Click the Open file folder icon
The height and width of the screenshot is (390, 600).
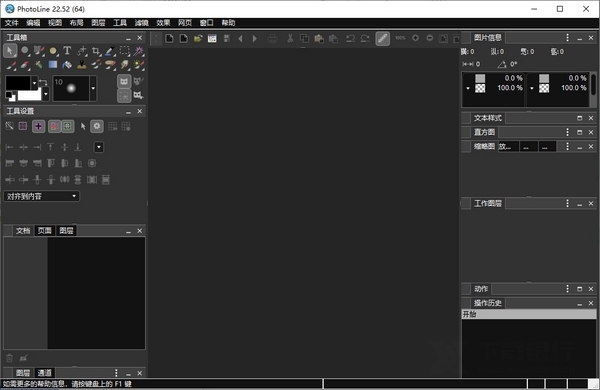[x=198, y=38]
